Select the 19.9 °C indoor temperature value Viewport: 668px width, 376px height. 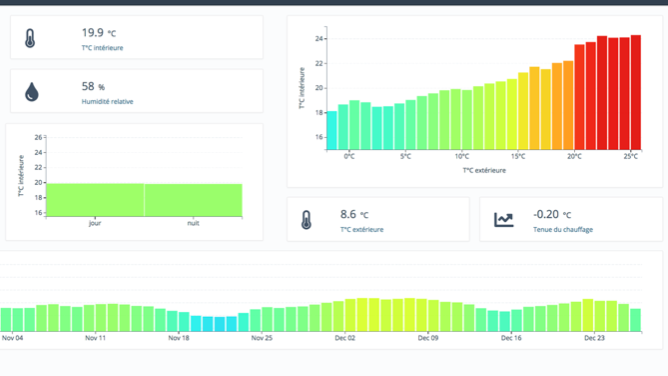pyautogui.click(x=98, y=33)
